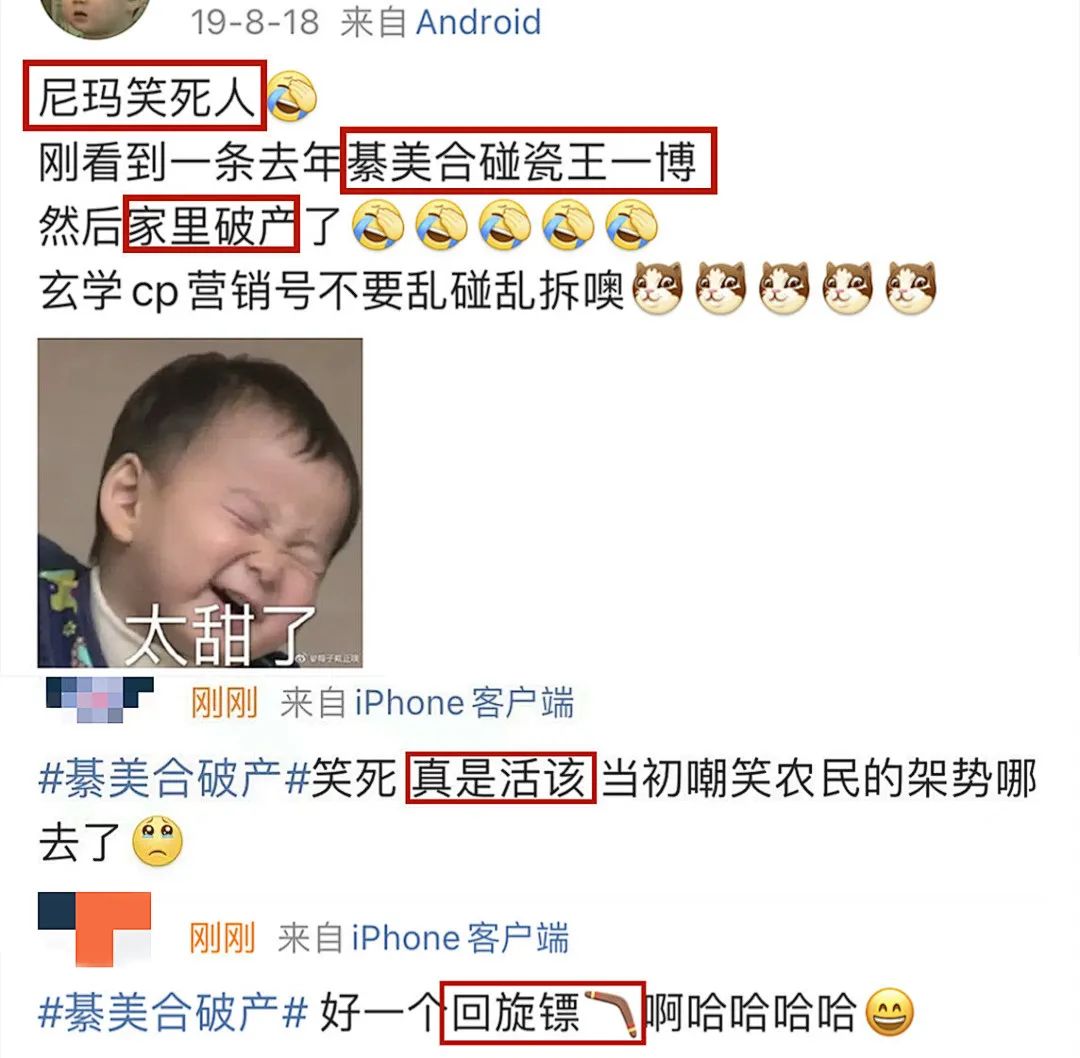Click the grinning emoji ending last post
This screenshot has width=1080, height=1058.
[x=889, y=1012]
